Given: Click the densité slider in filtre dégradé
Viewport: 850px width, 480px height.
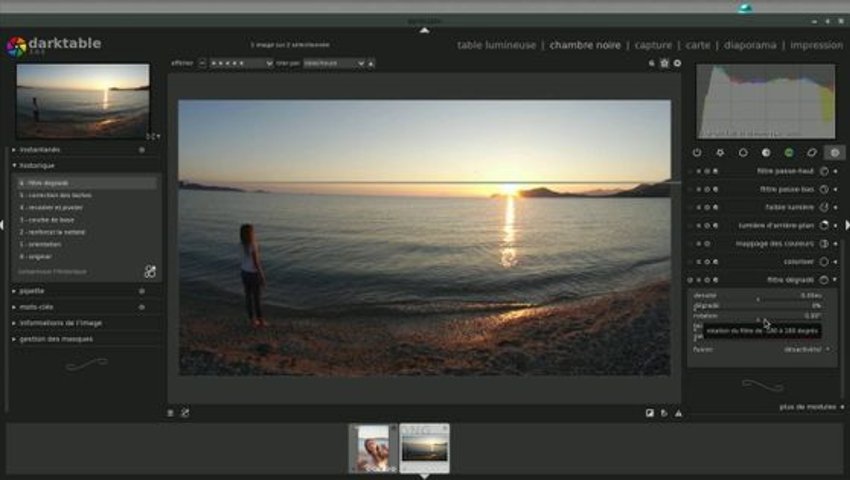Looking at the screenshot, I should [758, 296].
